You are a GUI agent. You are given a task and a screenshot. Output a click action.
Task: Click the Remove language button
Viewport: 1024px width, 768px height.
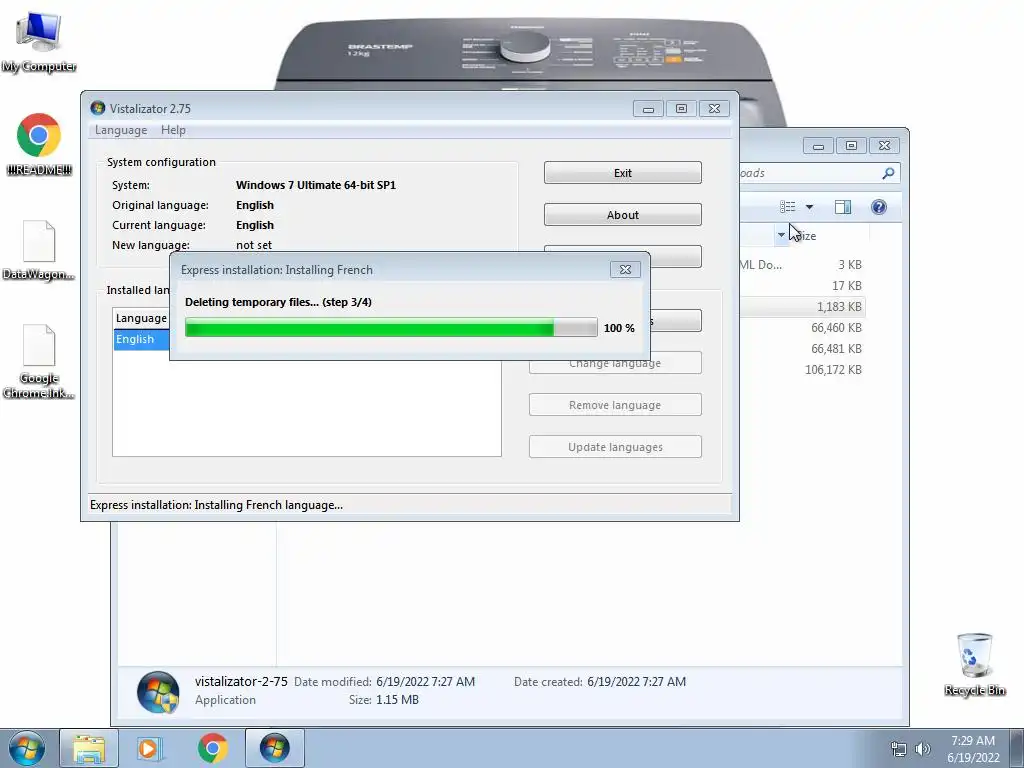[615, 405]
